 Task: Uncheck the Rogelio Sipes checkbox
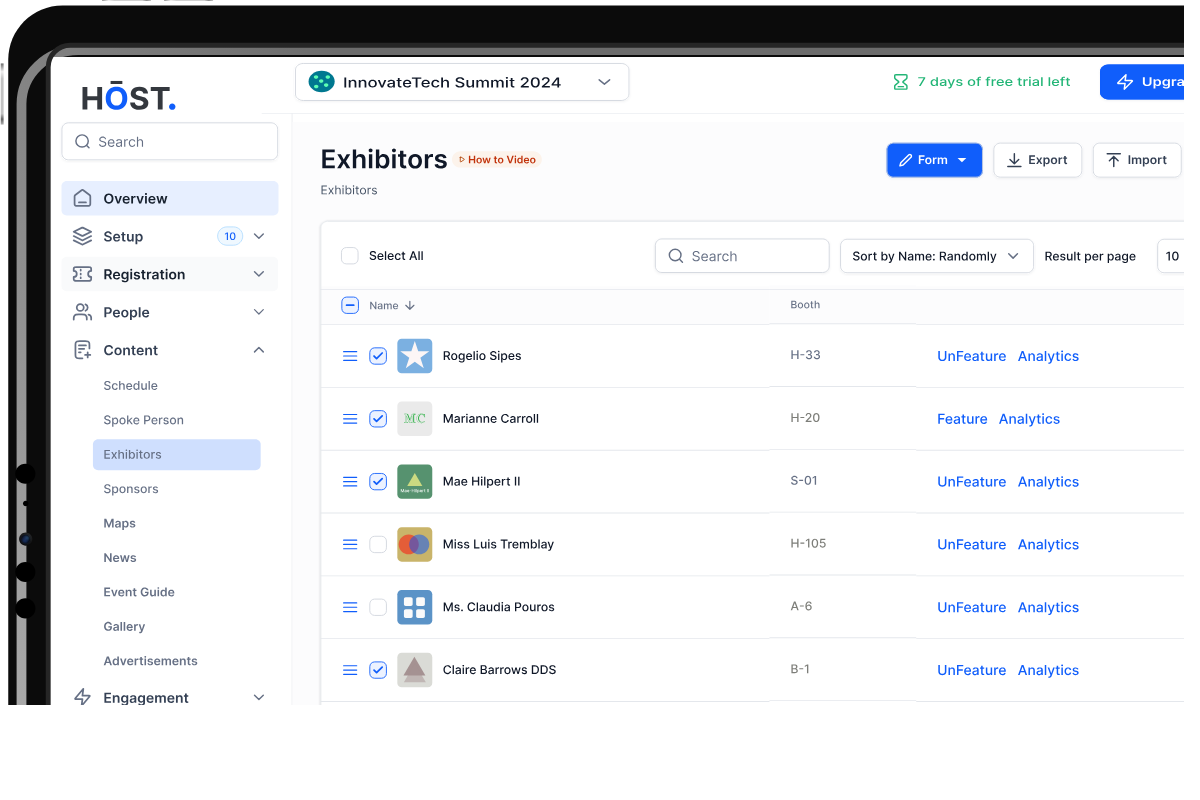coord(378,356)
